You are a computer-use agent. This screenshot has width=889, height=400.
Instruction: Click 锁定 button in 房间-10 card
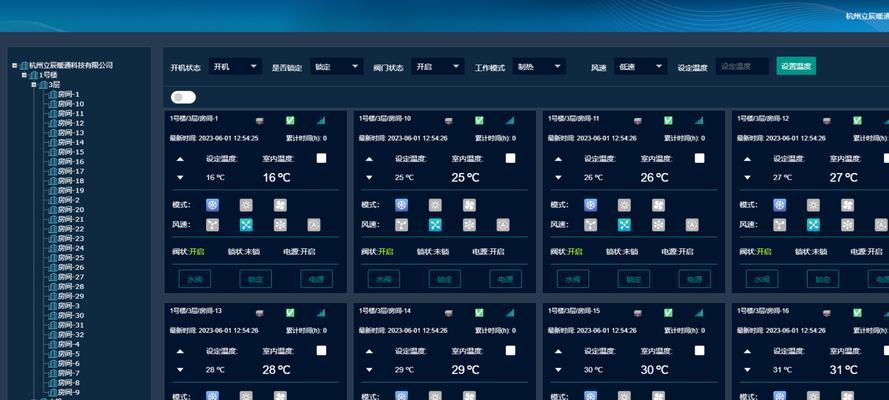pos(444,279)
